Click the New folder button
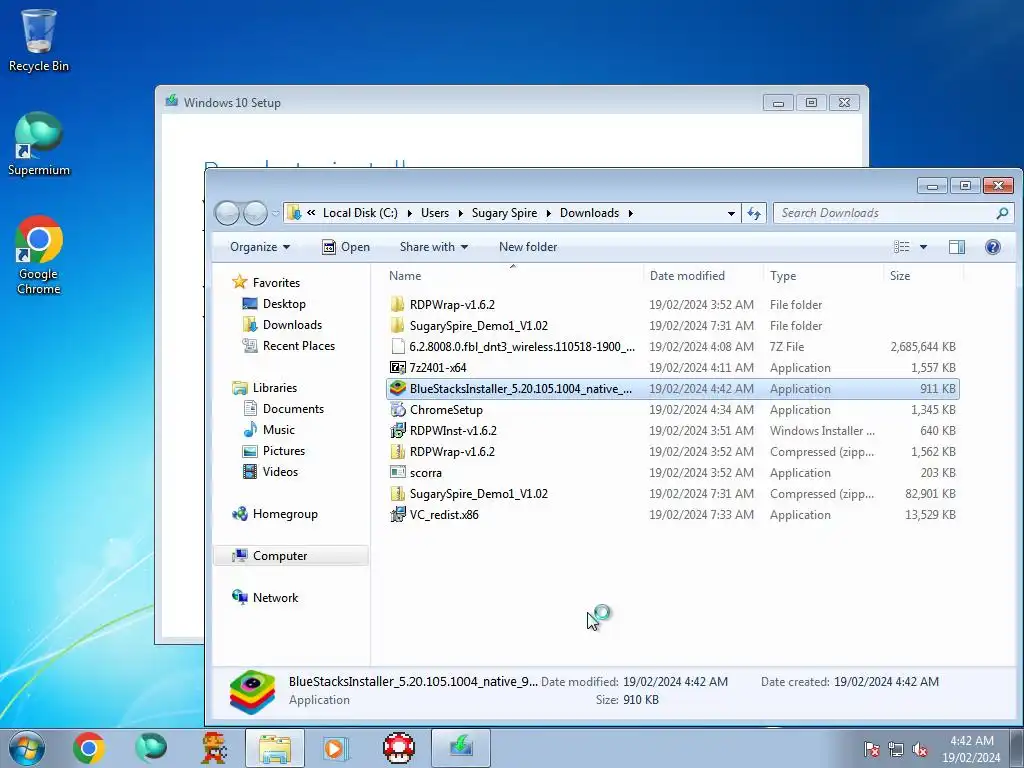 click(528, 247)
